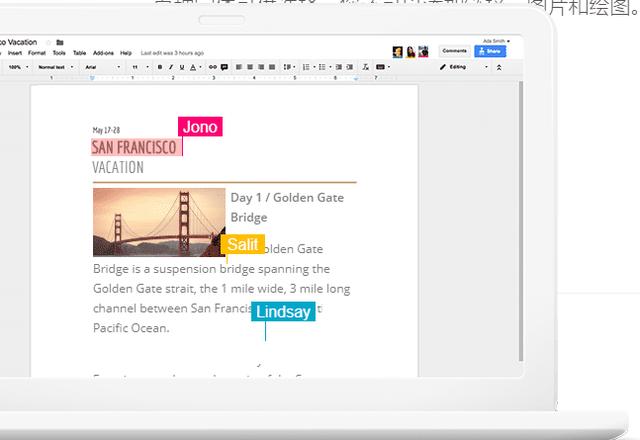Align text right
Viewport: 640px width, 440px height.
(261, 67)
